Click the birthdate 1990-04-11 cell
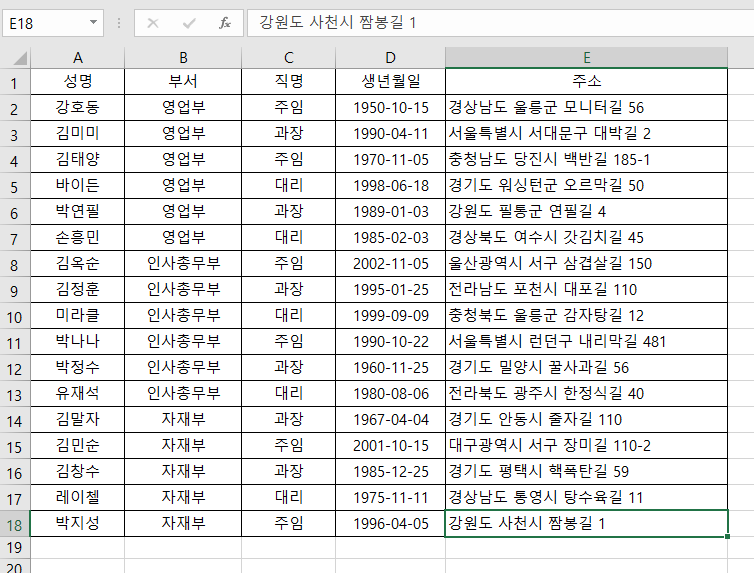 [x=390, y=133]
